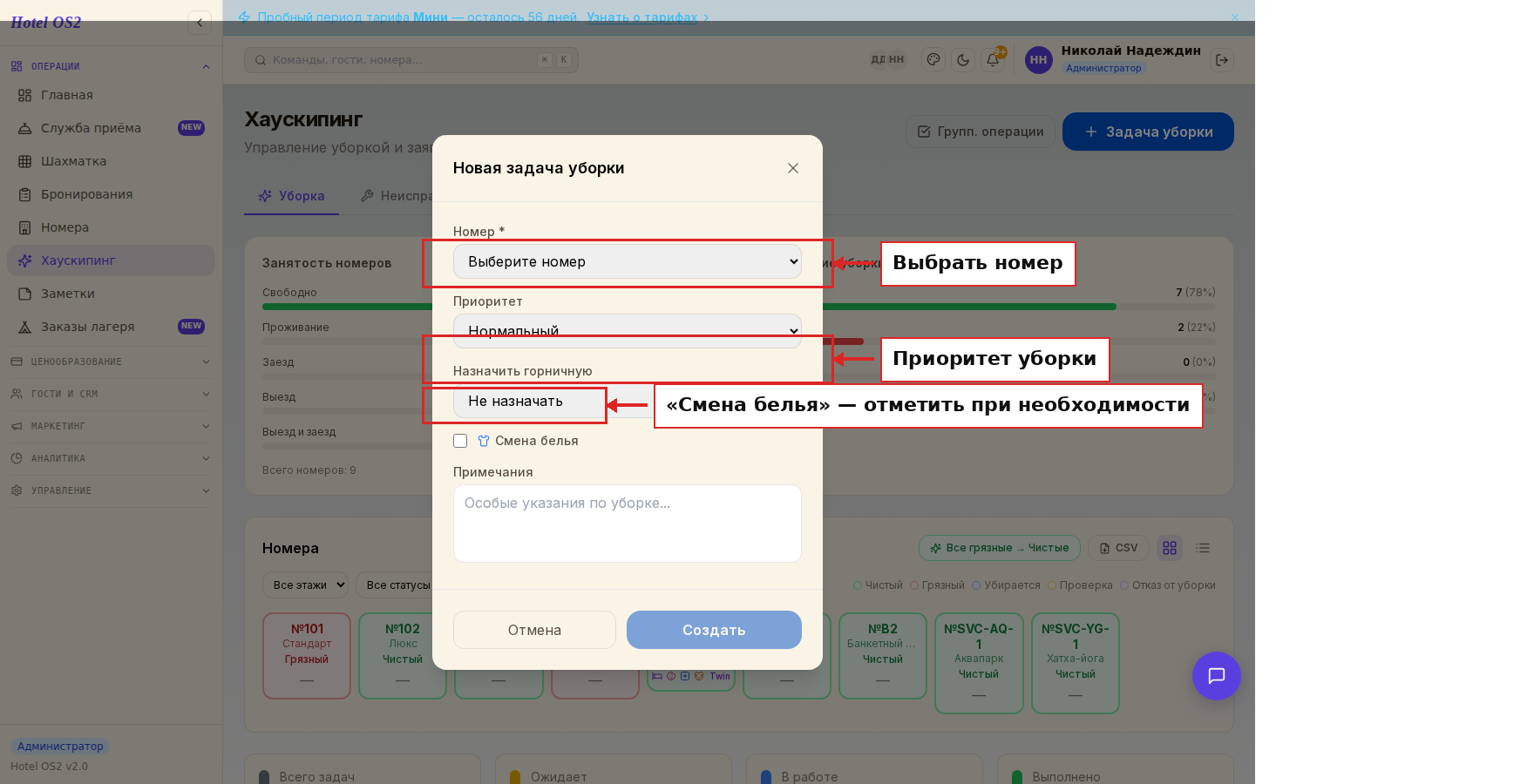Click the Ожидает summary card
Image resolution: width=1534 pixels, height=784 pixels.
tap(614, 769)
